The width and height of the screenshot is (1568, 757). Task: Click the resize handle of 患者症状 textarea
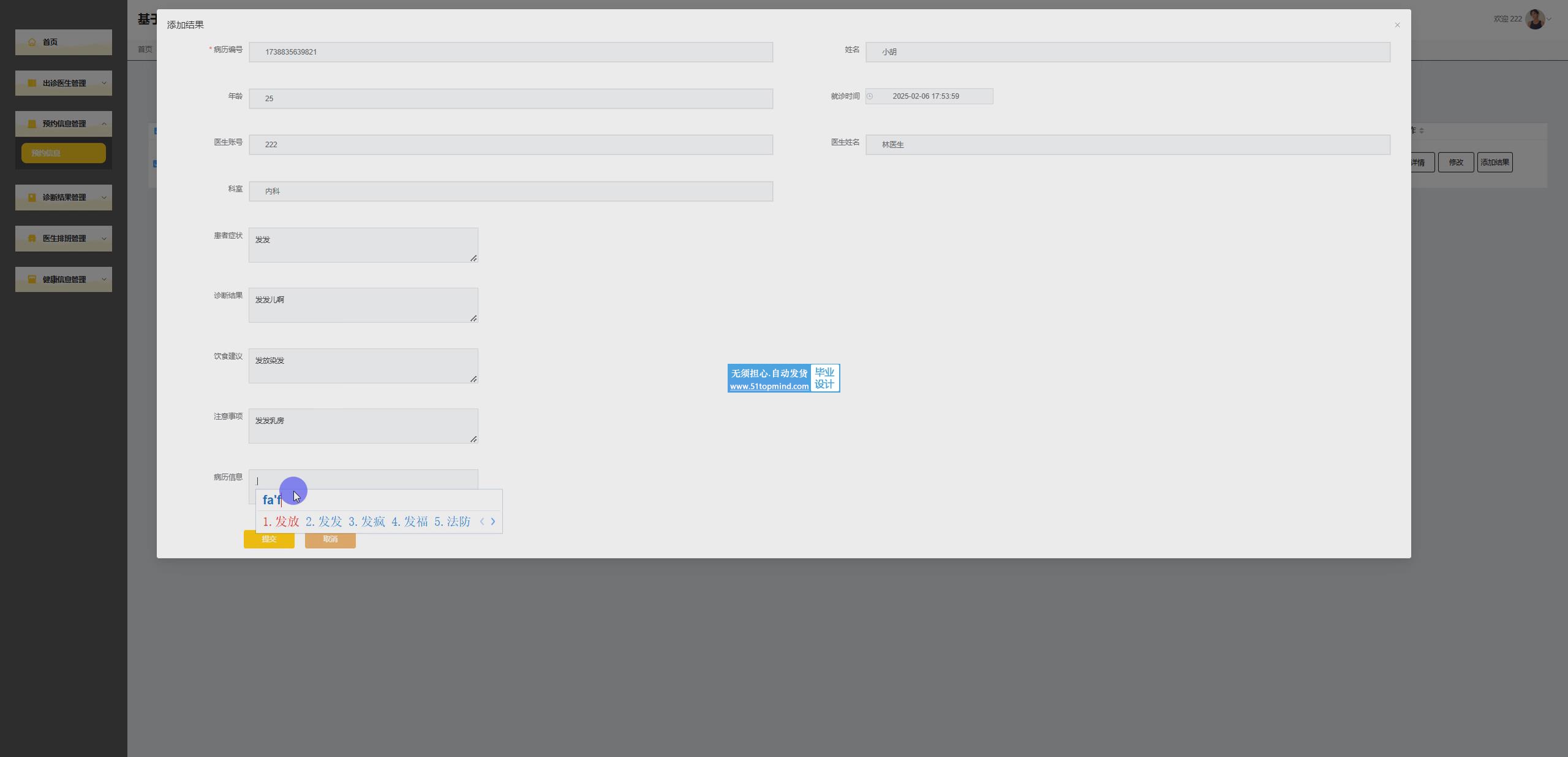pyautogui.click(x=473, y=258)
